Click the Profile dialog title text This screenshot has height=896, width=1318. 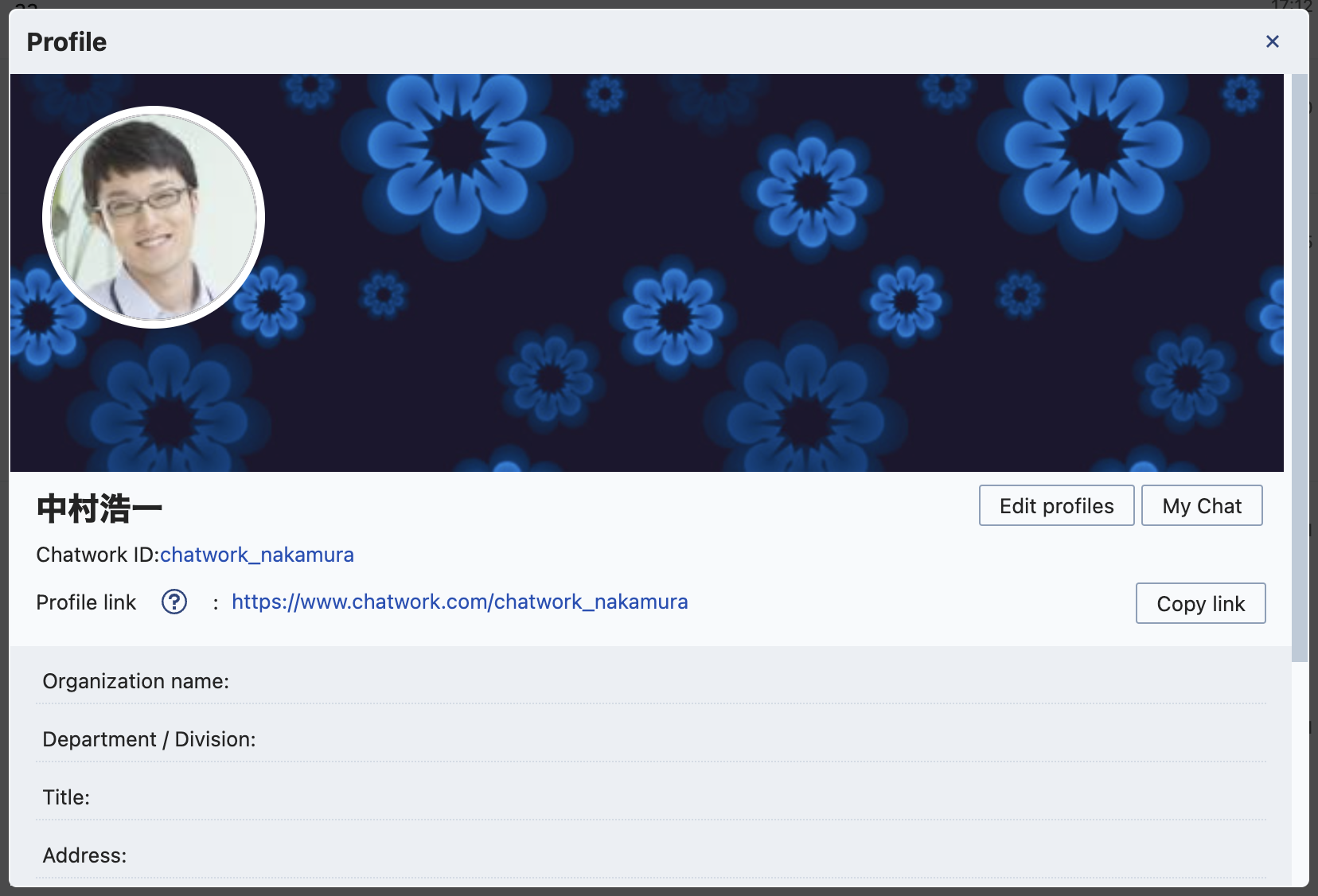pyautogui.click(x=66, y=41)
